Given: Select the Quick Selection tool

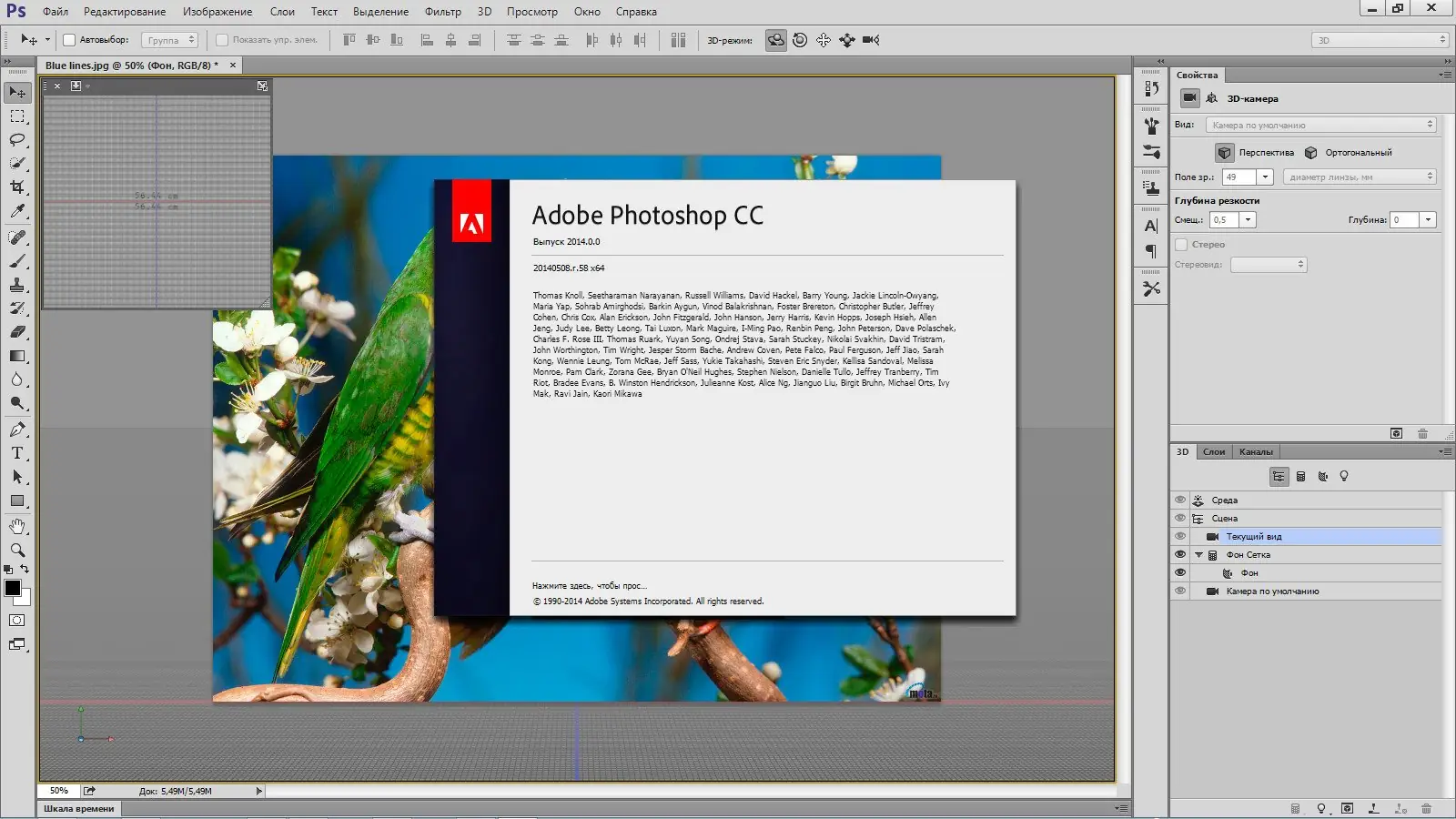Looking at the screenshot, I should [x=17, y=164].
